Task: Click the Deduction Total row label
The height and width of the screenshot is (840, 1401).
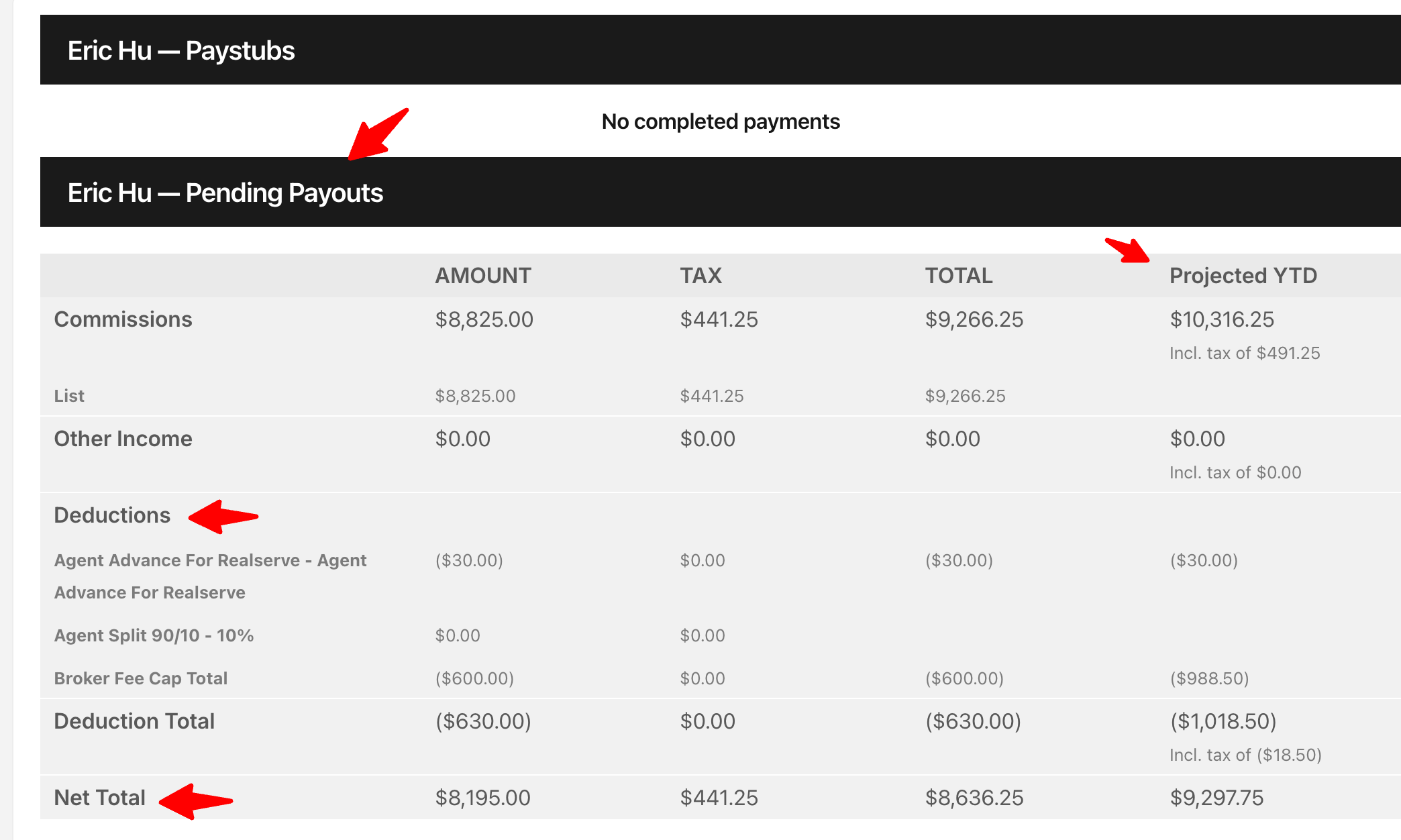Action: 134,721
